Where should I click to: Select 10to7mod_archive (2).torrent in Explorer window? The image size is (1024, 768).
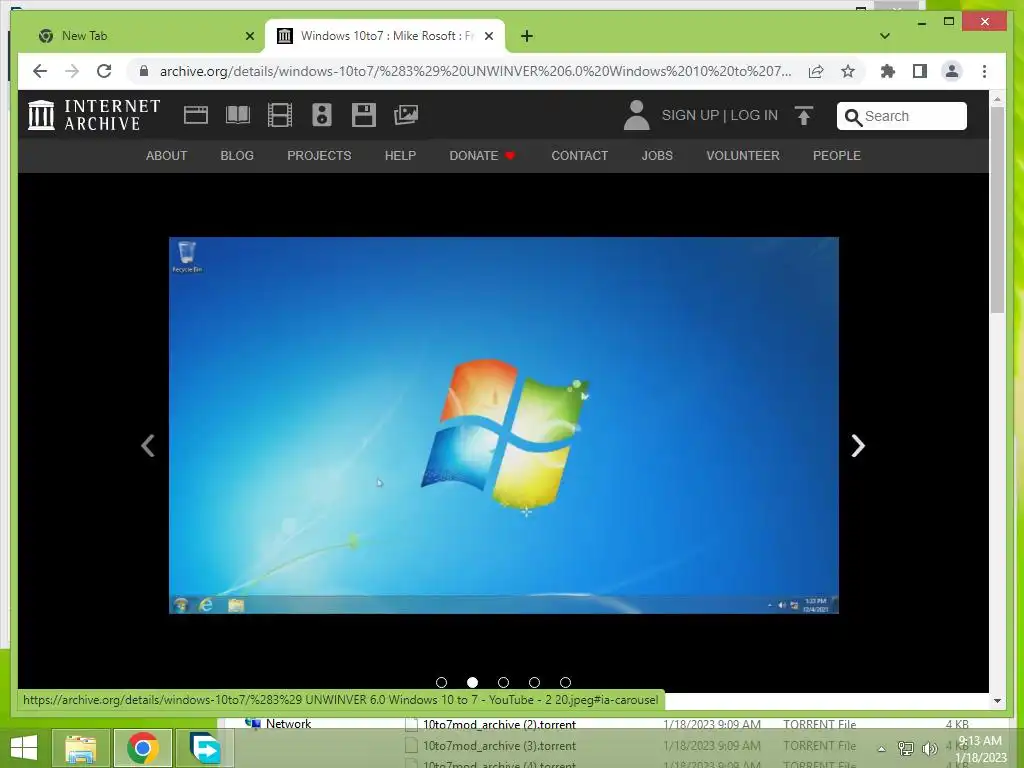click(499, 724)
